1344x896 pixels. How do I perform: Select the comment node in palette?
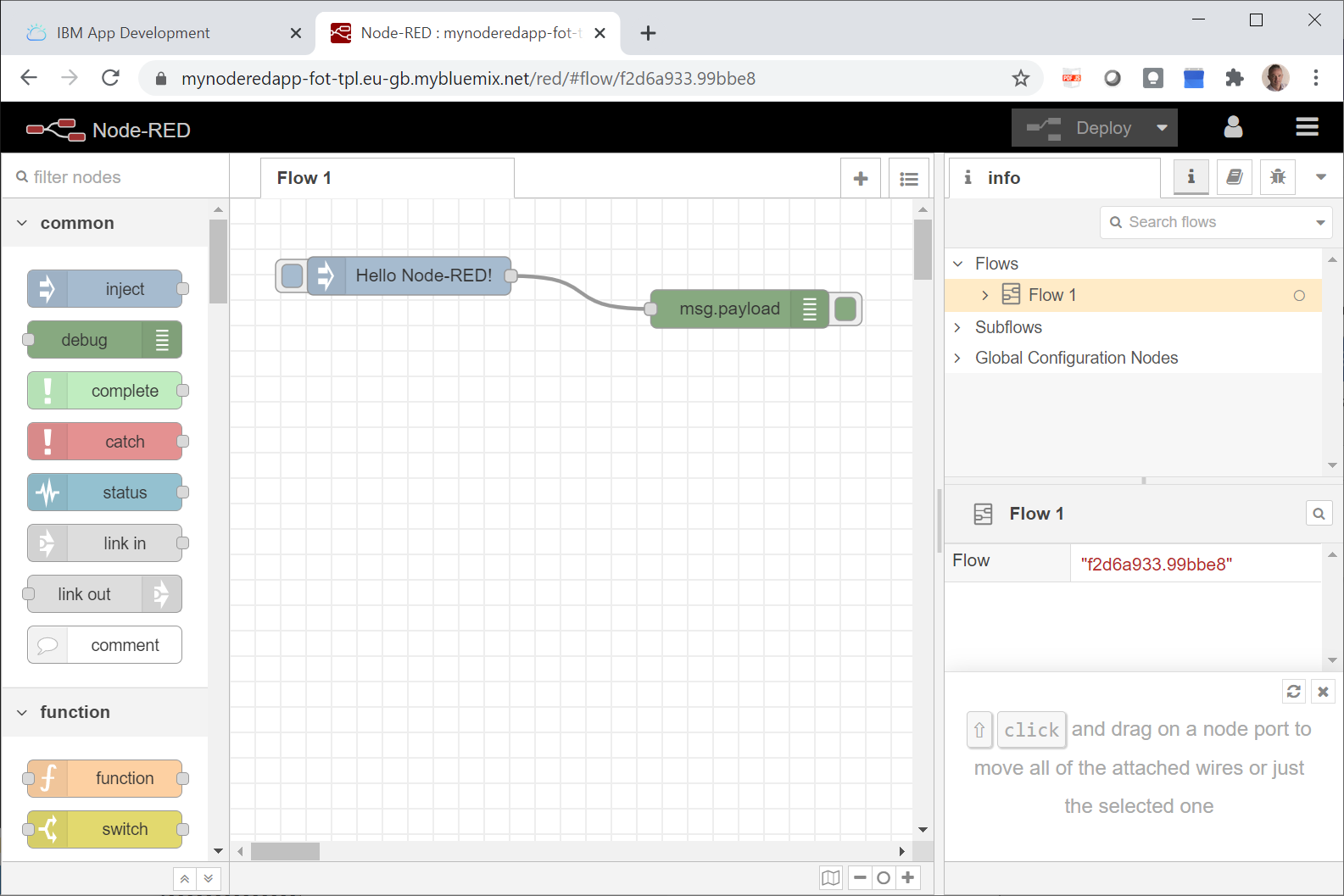click(105, 645)
